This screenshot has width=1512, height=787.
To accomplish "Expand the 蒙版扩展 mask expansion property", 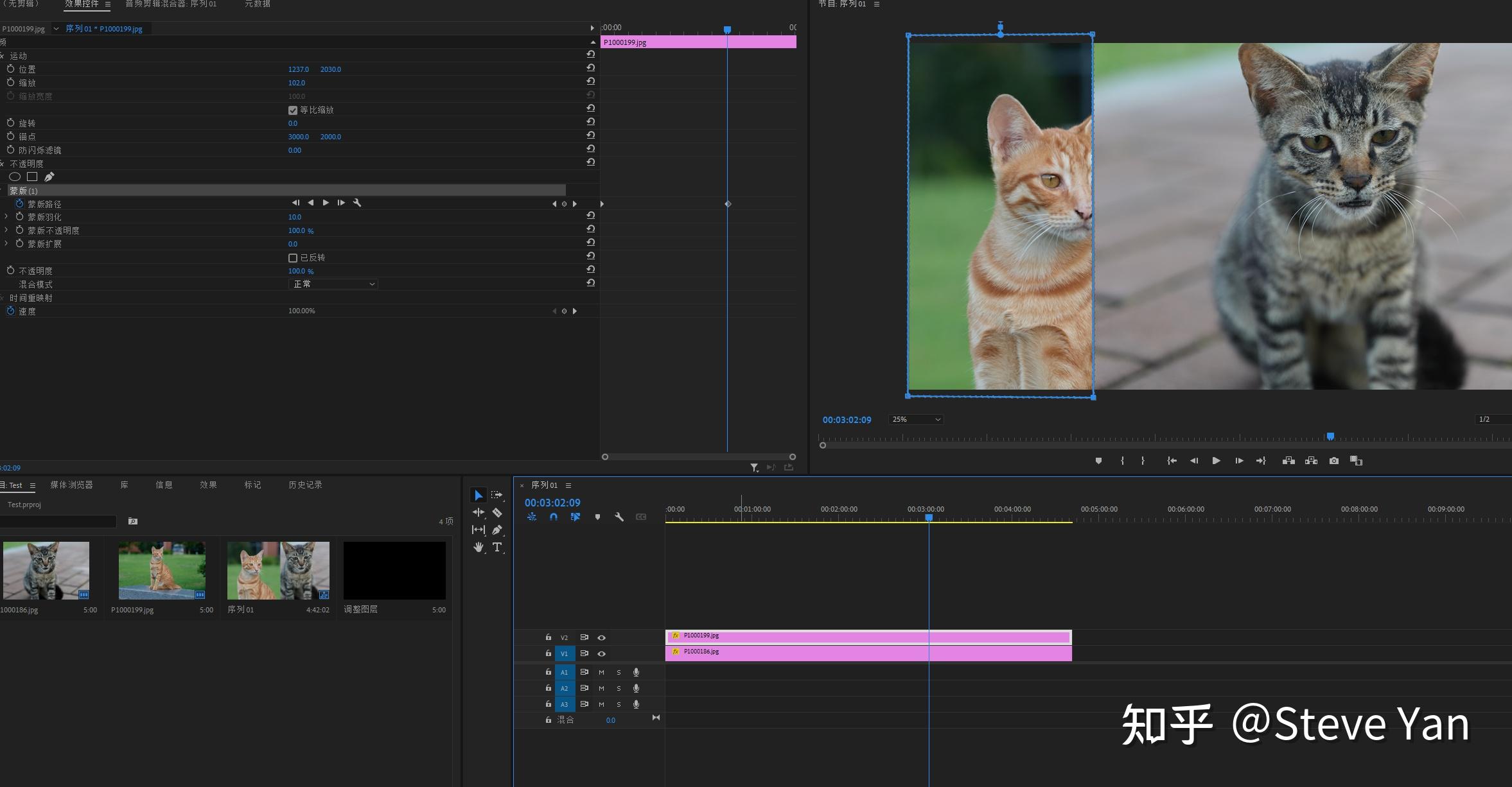I will pos(6,244).
